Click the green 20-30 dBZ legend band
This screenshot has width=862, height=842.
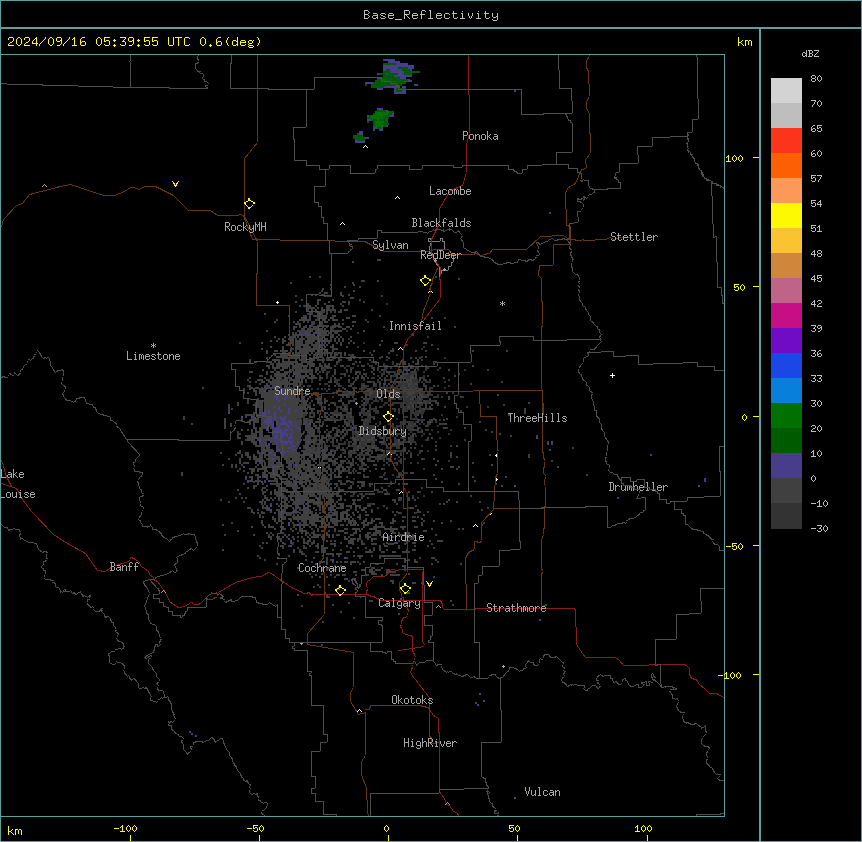(x=786, y=416)
